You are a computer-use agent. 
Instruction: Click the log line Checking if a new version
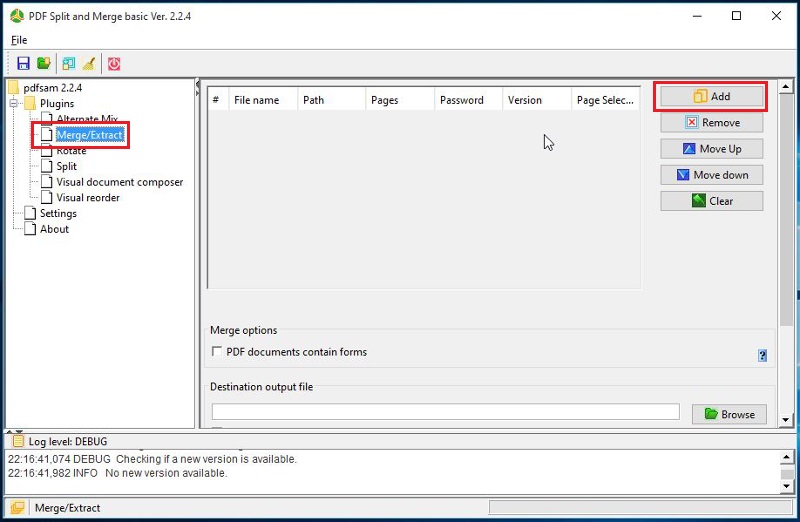[152, 459]
